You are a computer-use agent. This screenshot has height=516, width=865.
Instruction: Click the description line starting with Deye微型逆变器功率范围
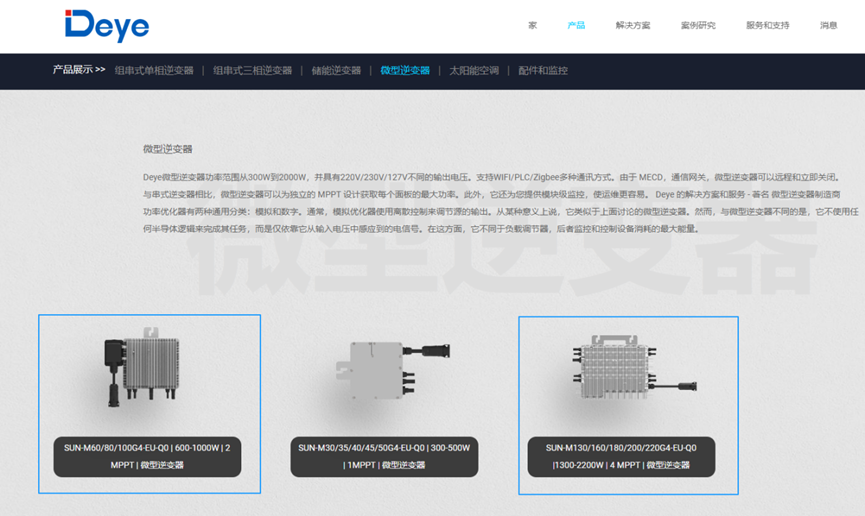coord(492,177)
